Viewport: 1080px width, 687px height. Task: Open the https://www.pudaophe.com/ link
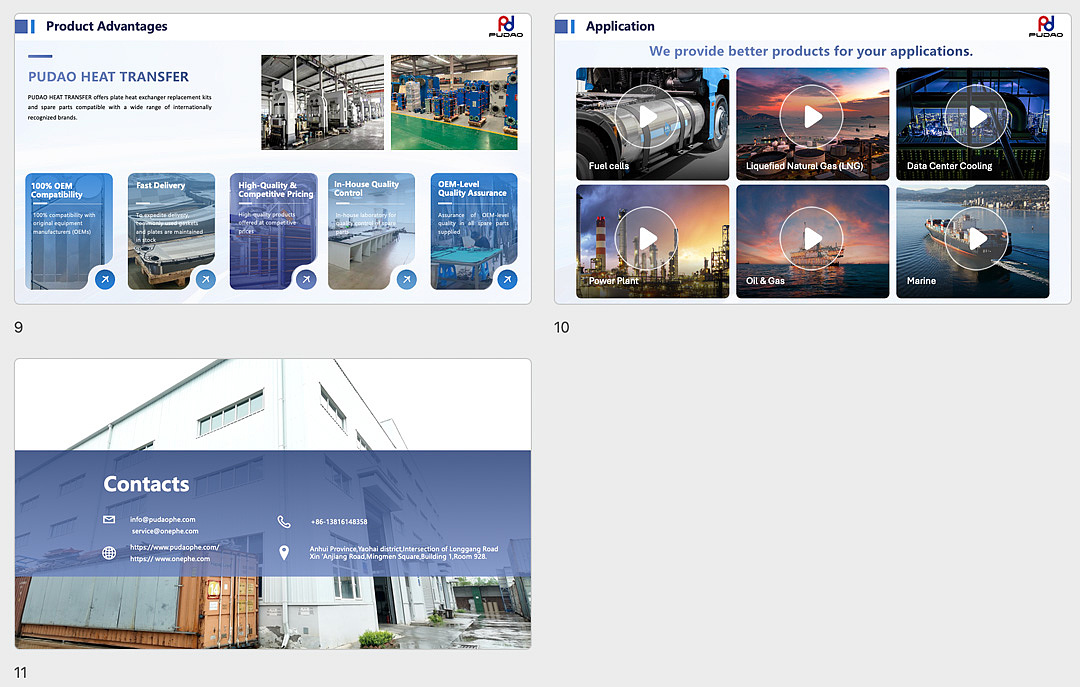click(175, 547)
